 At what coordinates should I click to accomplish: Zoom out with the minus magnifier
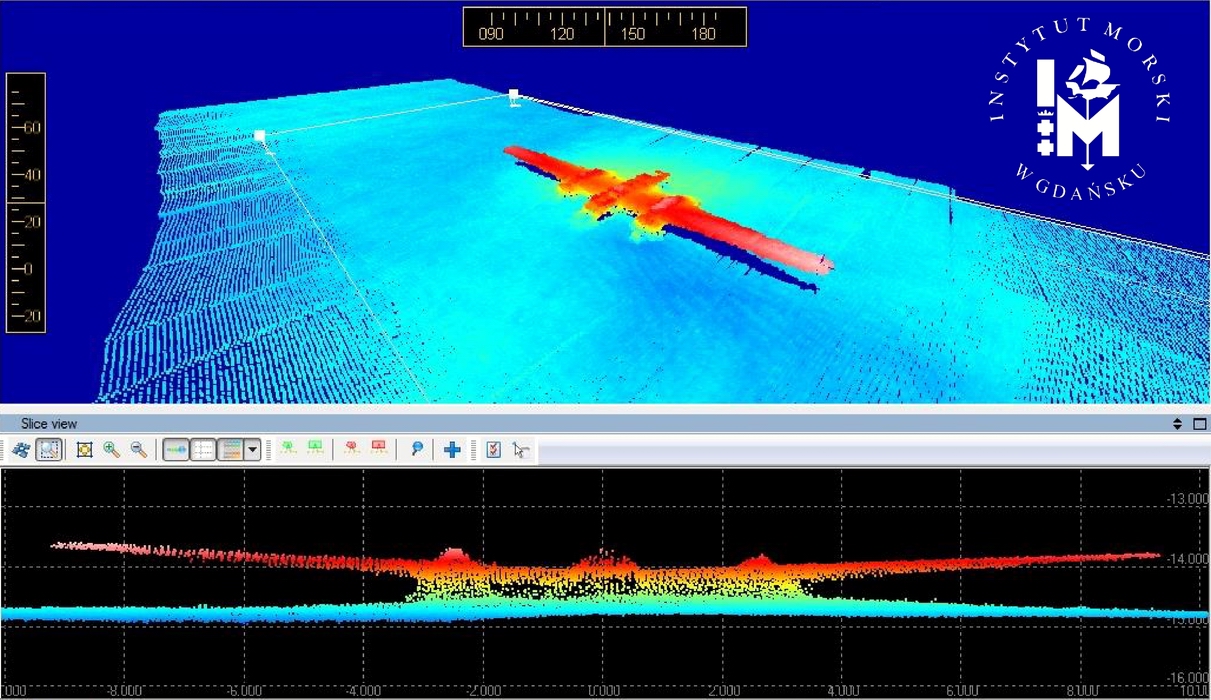pyautogui.click(x=139, y=450)
